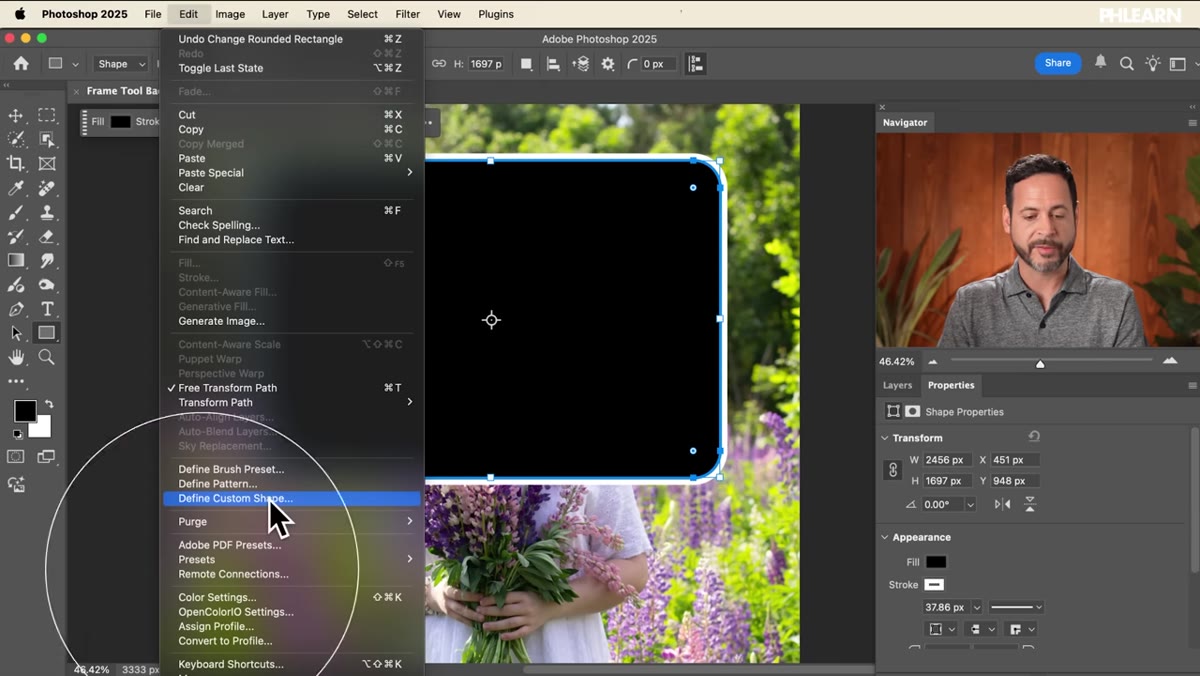The width and height of the screenshot is (1200, 676).
Task: Select the Brush tool
Action: pos(16,213)
